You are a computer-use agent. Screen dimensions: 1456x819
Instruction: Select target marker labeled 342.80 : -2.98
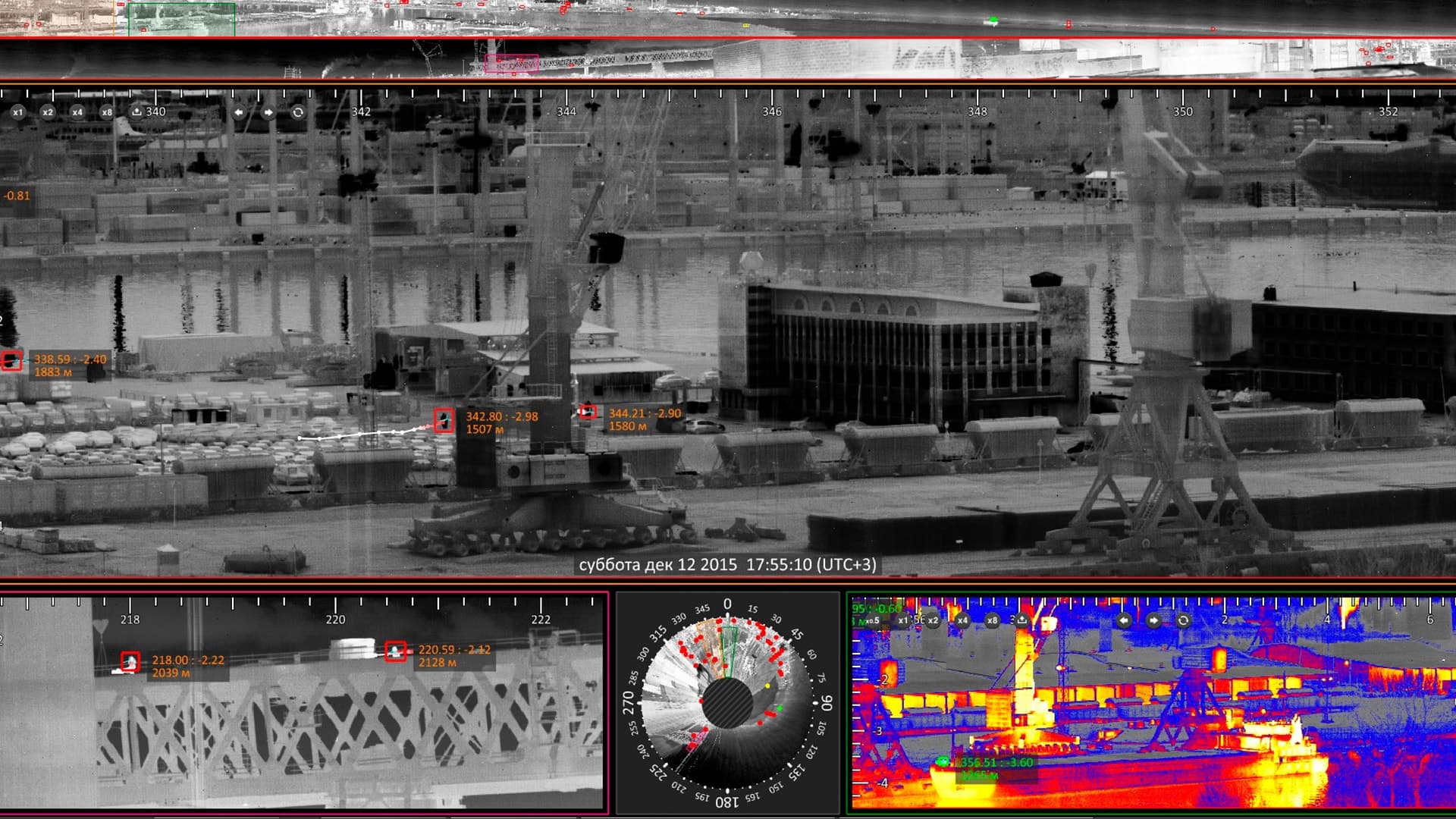pyautogui.click(x=444, y=420)
